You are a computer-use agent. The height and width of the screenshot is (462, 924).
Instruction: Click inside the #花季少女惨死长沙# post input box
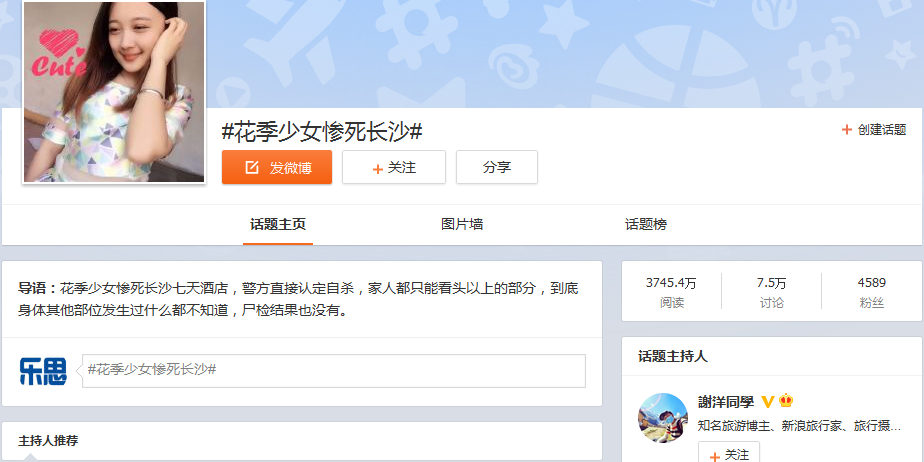333,370
